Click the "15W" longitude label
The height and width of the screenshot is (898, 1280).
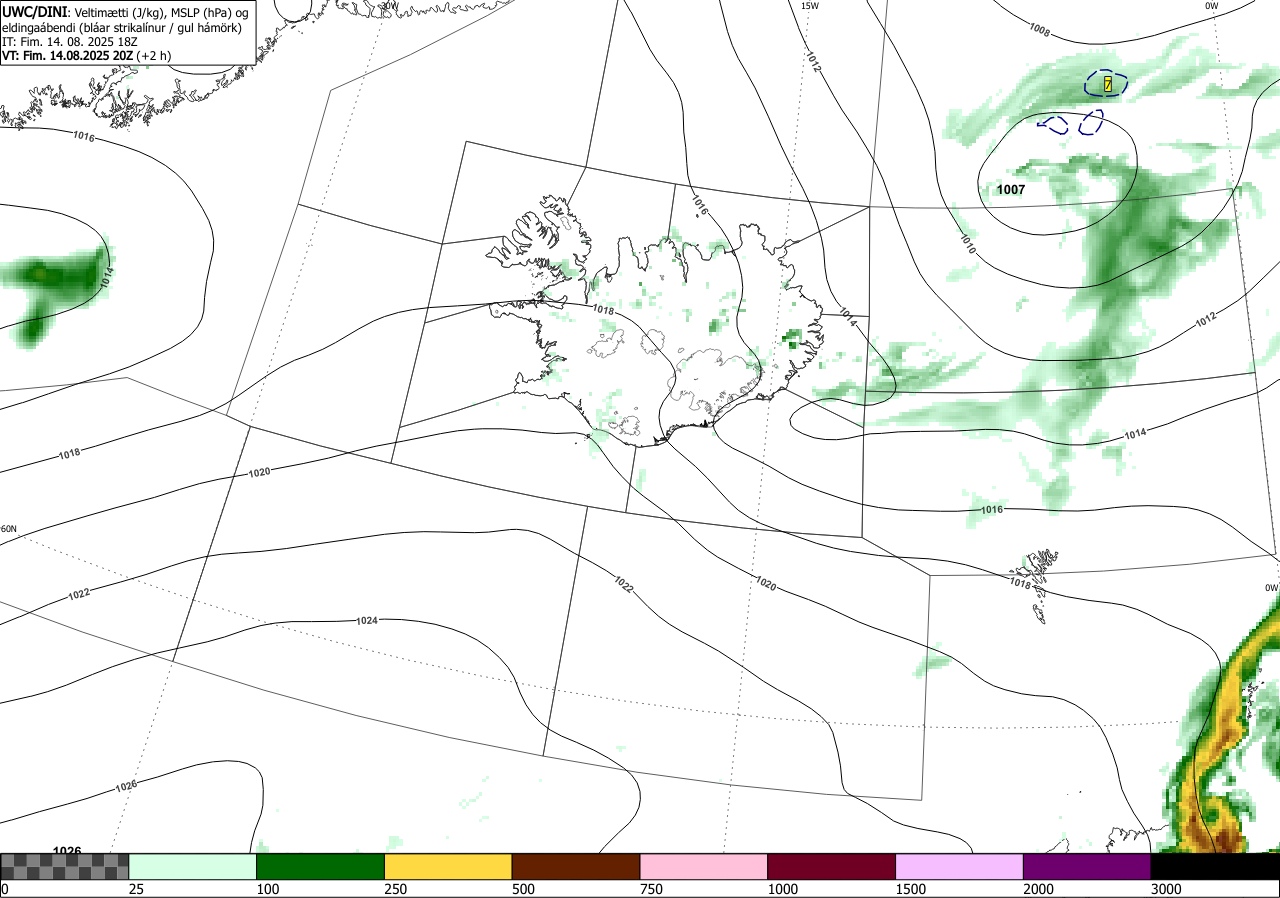click(810, 6)
